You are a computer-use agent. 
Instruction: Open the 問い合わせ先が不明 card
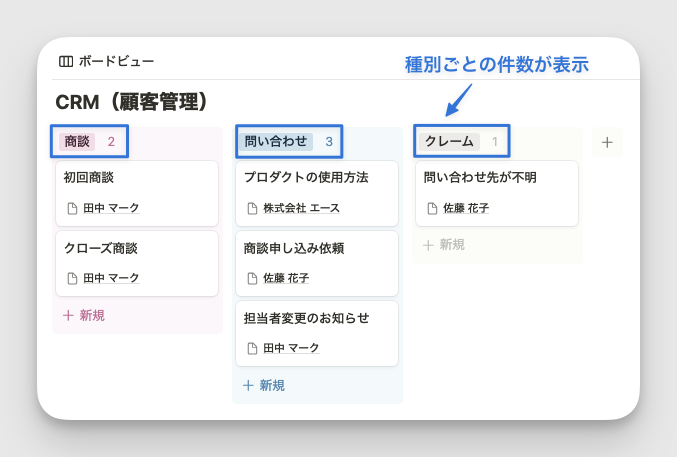497,193
